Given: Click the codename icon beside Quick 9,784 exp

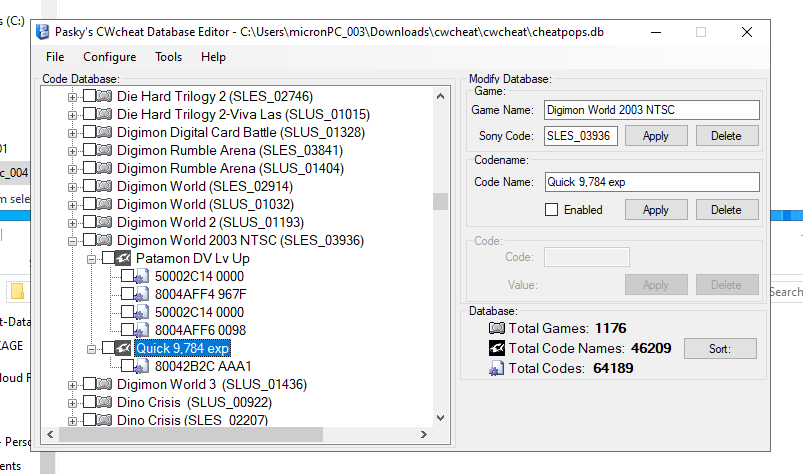Looking at the screenshot, I should [123, 348].
